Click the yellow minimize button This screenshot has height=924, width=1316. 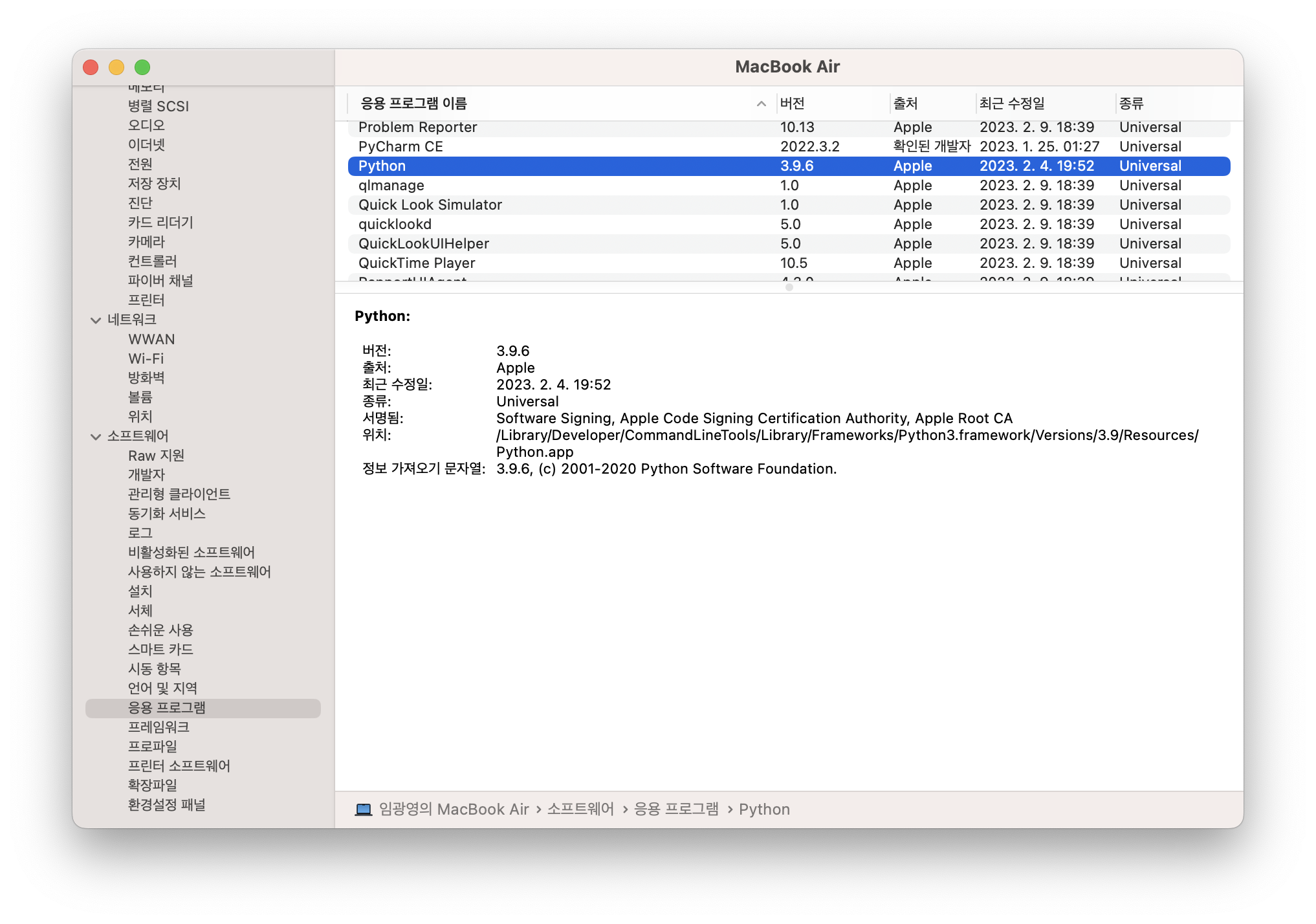(116, 67)
